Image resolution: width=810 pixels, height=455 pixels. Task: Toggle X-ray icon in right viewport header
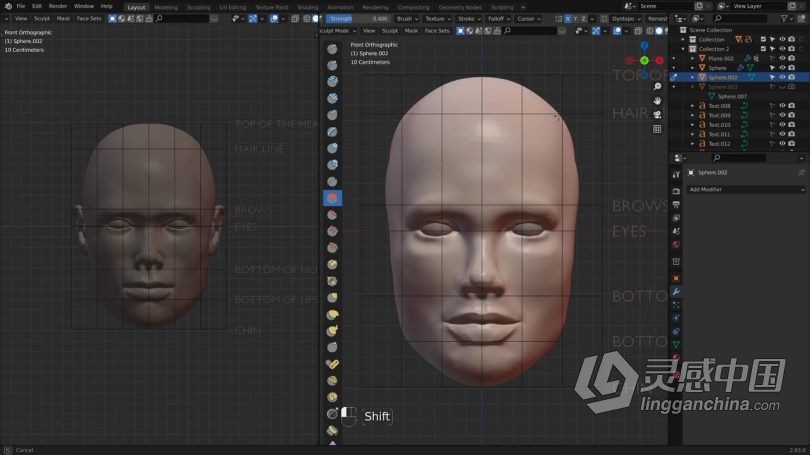(638, 31)
